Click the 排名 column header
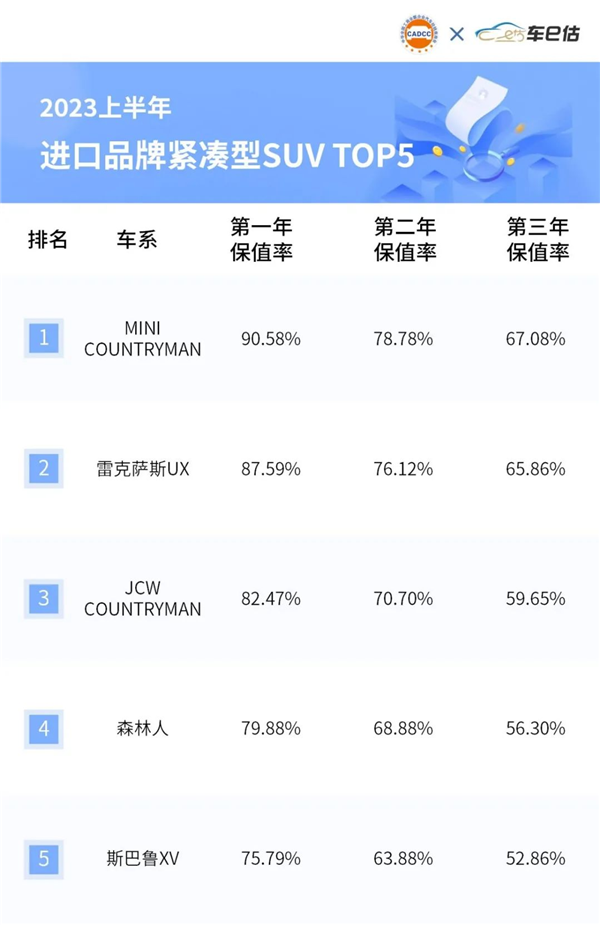The height and width of the screenshot is (925, 600). [47, 240]
